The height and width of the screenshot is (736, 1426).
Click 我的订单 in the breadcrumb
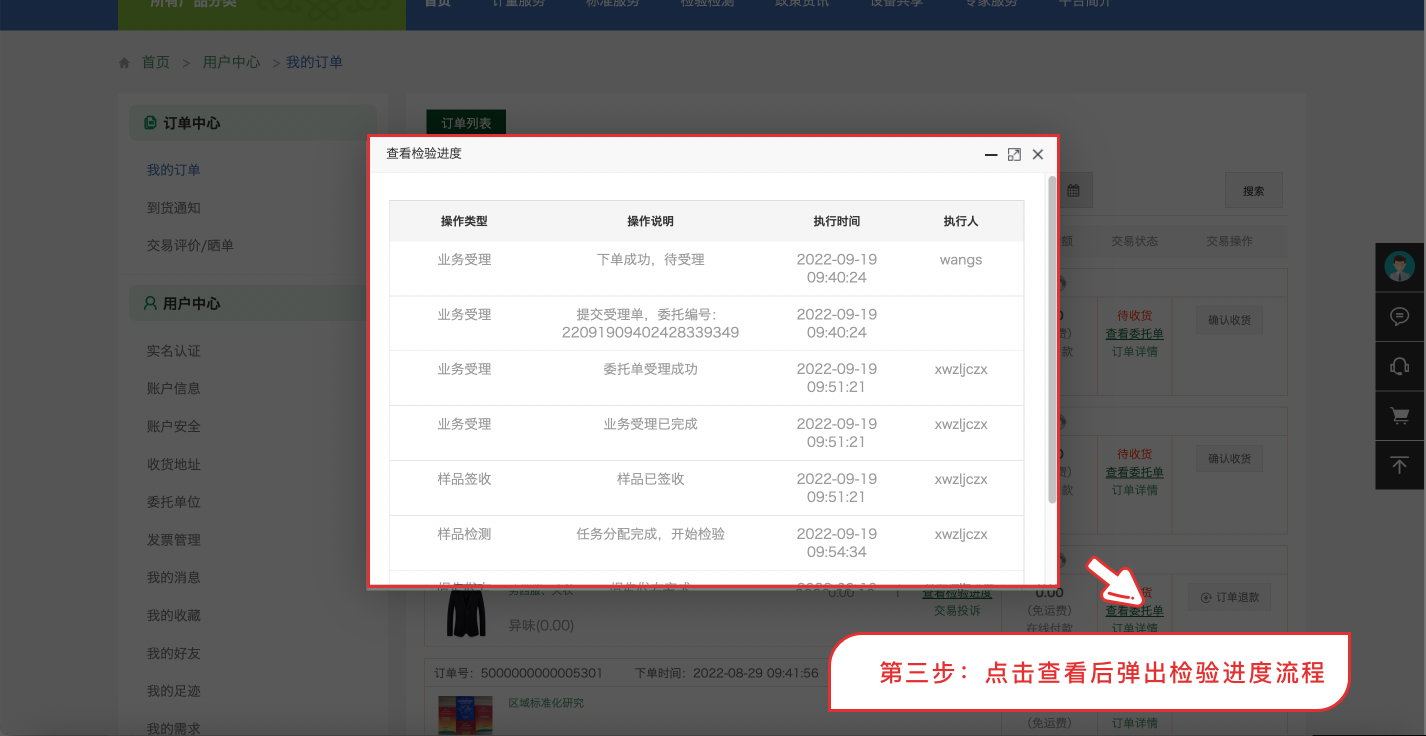tap(314, 62)
